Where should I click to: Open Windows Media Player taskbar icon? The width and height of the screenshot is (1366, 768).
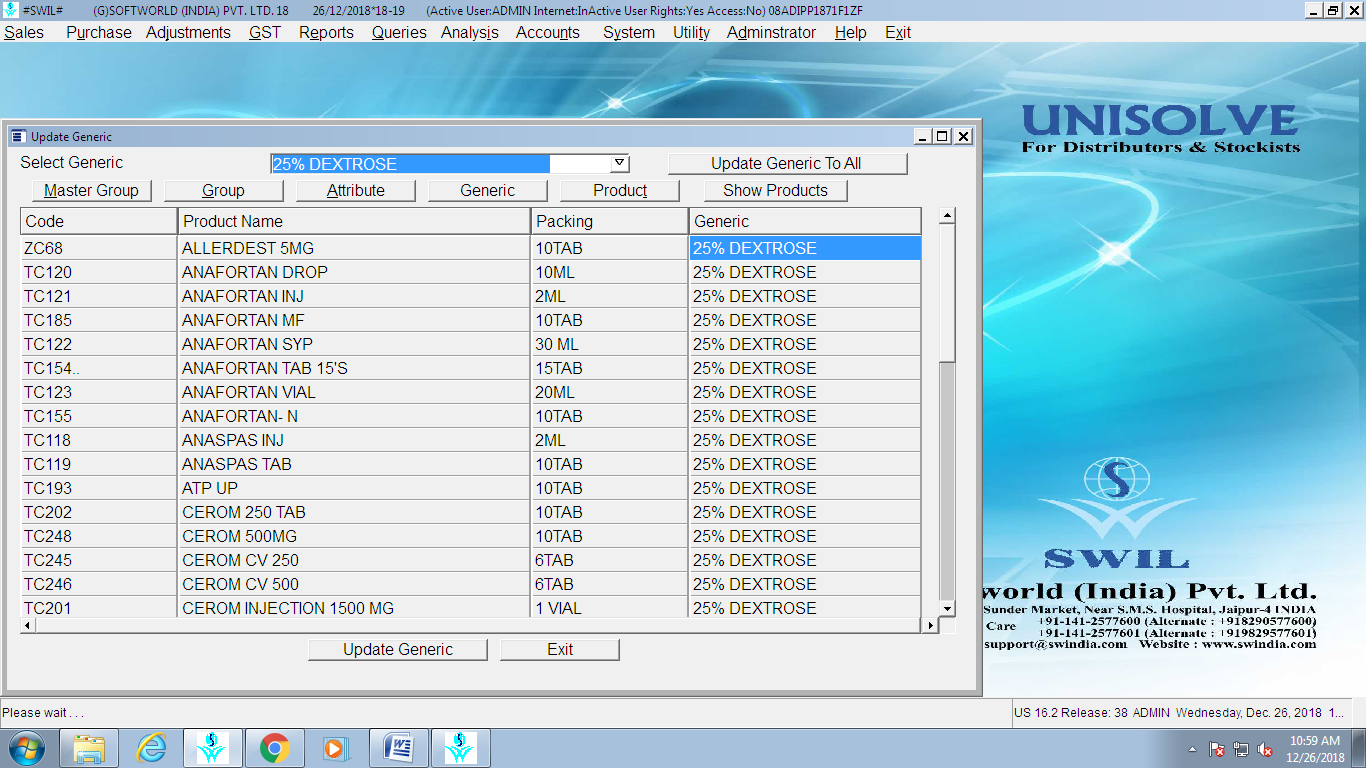pos(335,747)
